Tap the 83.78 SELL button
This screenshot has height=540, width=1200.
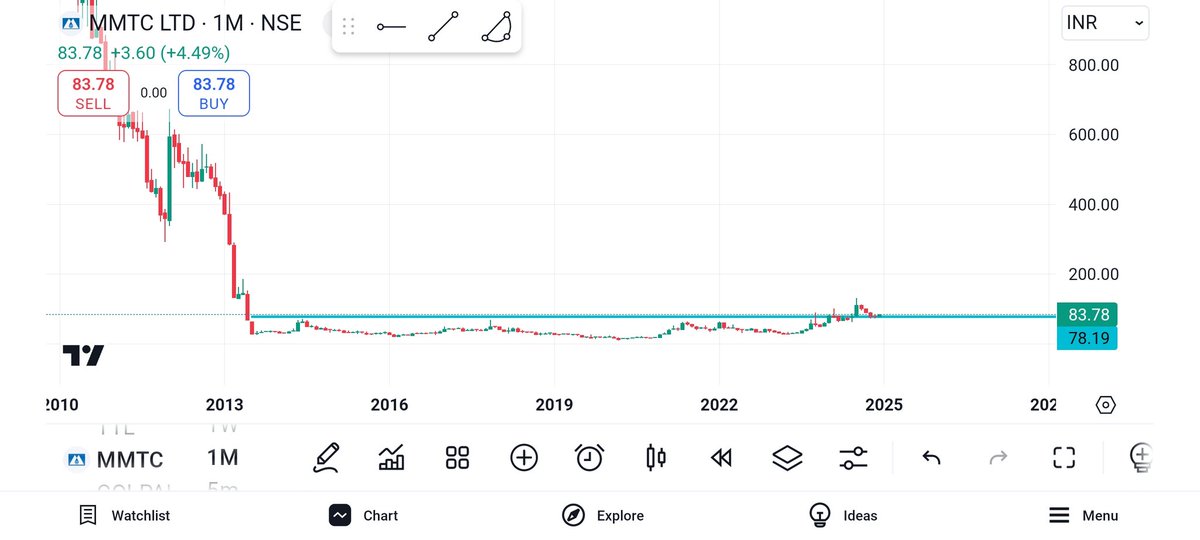pos(93,93)
